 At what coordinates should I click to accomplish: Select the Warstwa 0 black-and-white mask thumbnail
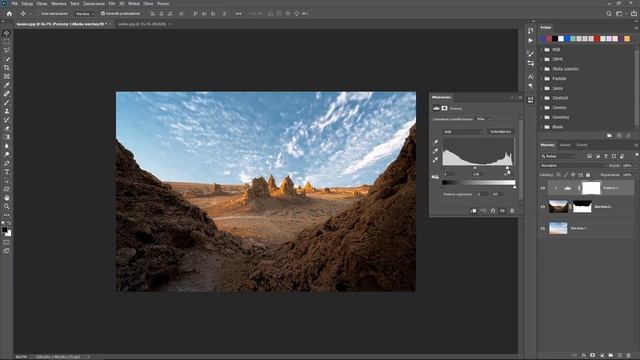point(582,207)
